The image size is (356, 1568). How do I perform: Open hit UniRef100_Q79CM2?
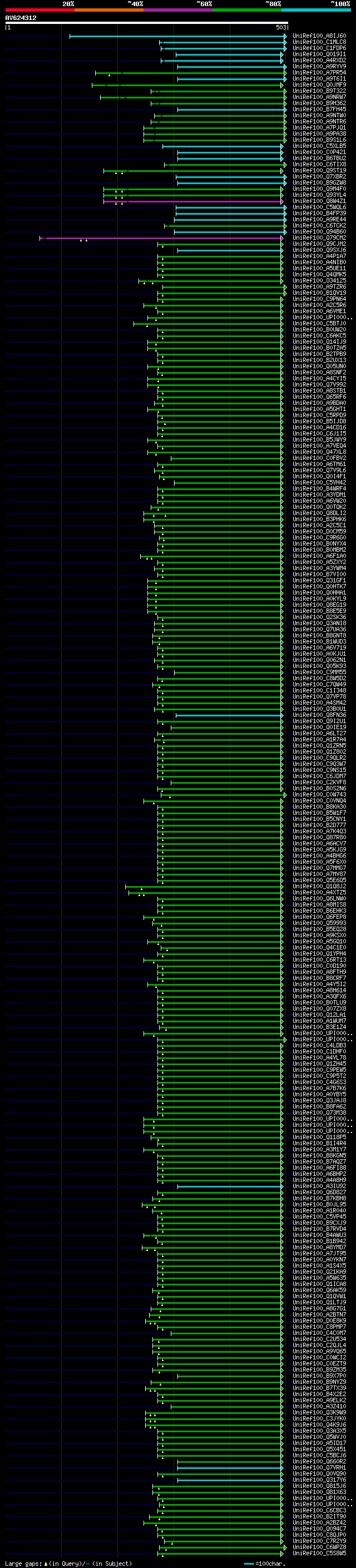319,238
